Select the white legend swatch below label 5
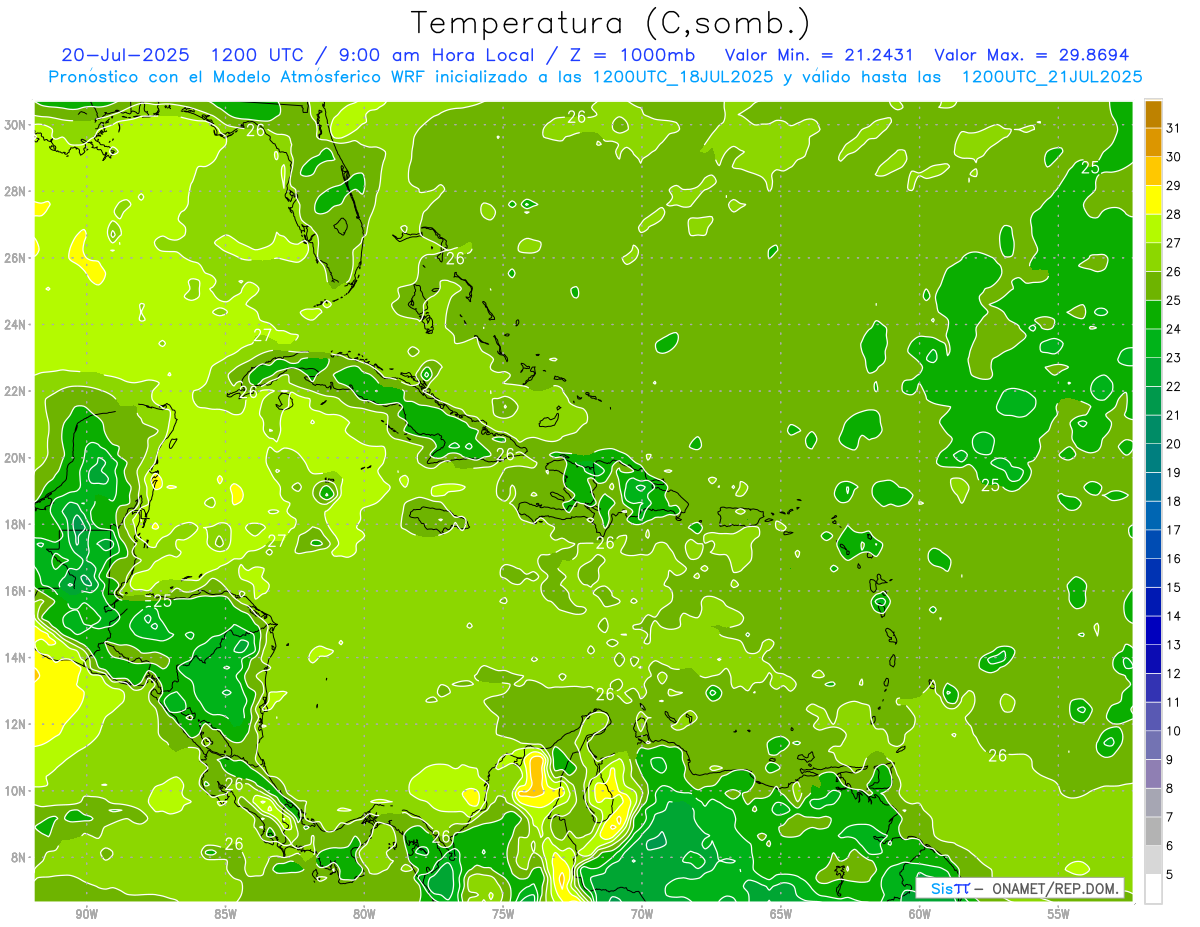Image resolution: width=1200 pixels, height=927 pixels. point(1153,889)
